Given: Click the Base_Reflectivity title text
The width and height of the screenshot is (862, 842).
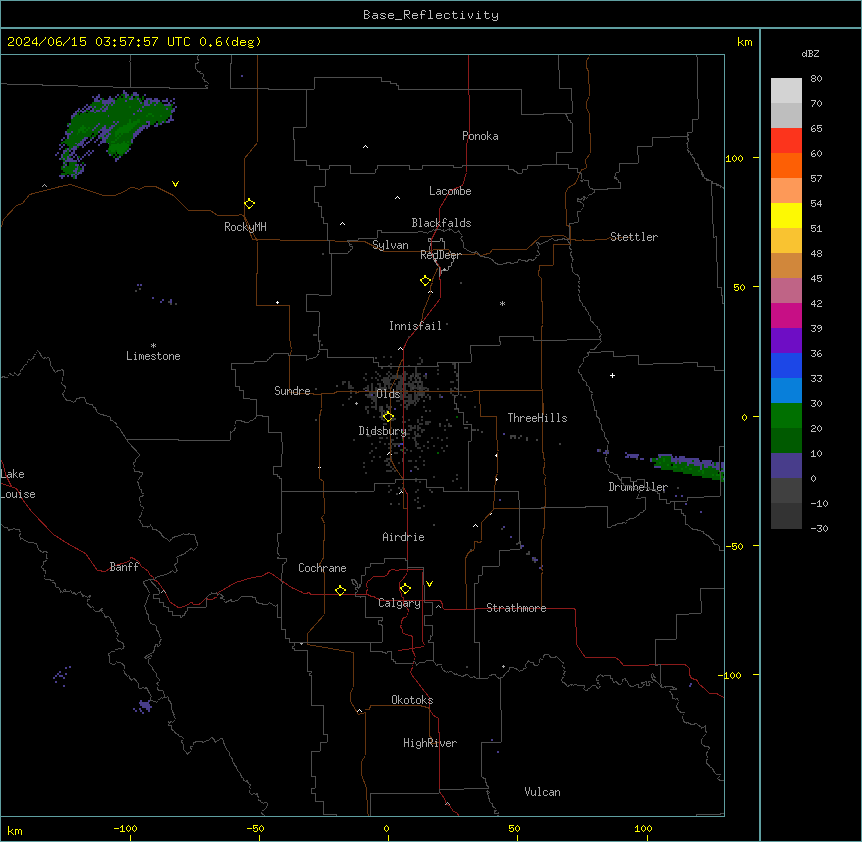Looking at the screenshot, I should click(431, 15).
